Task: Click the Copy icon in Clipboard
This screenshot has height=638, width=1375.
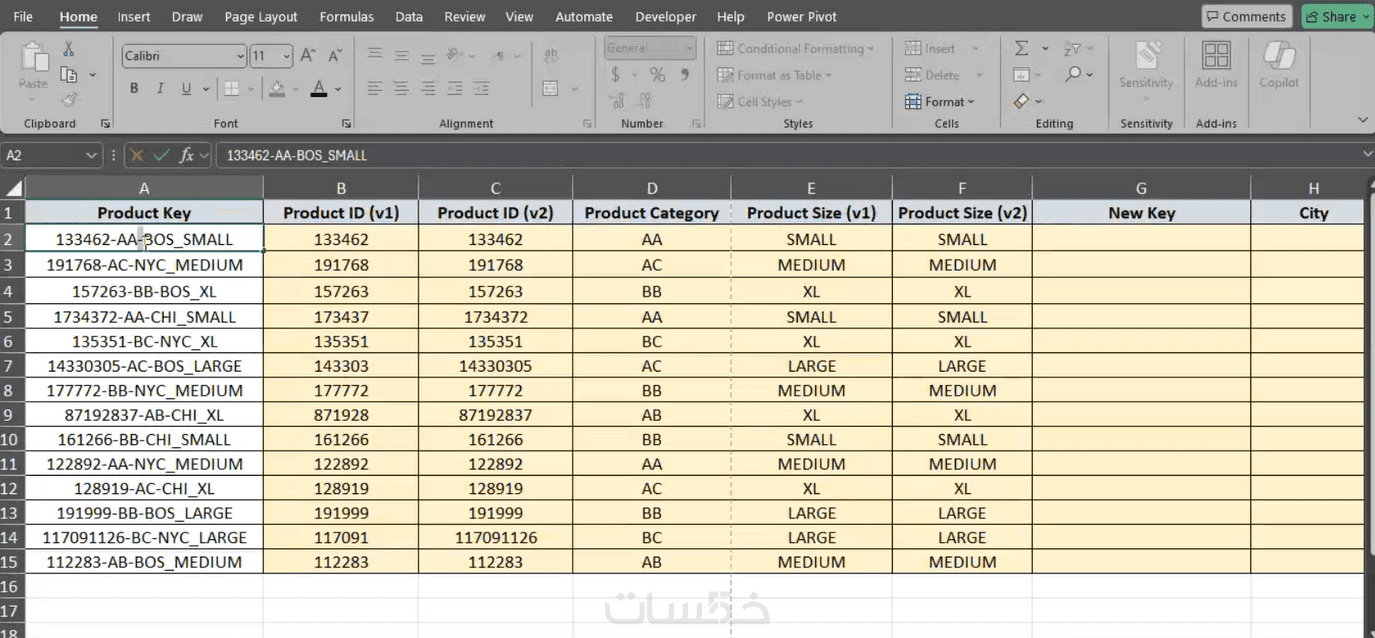Action: click(69, 75)
